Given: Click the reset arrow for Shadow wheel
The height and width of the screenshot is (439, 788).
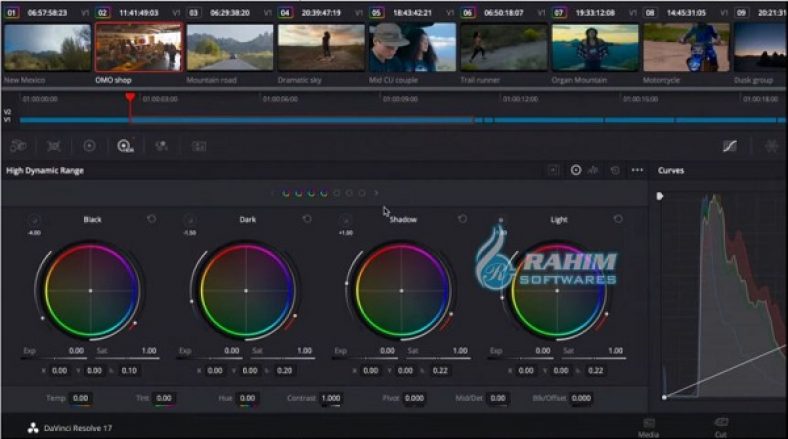Looking at the screenshot, I should point(463,219).
